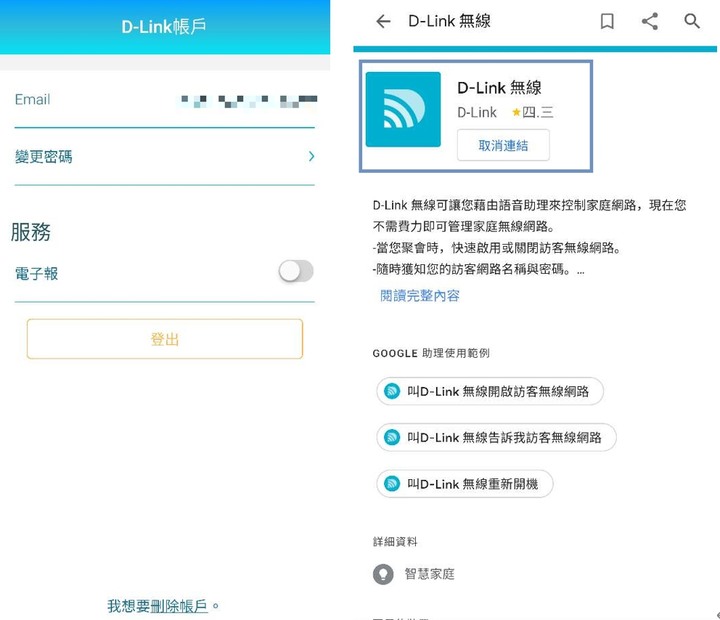Tap the icon in 開啟訪客無線網路 chip
Viewport: 720px width, 620px height.
pyautogui.click(x=392, y=391)
